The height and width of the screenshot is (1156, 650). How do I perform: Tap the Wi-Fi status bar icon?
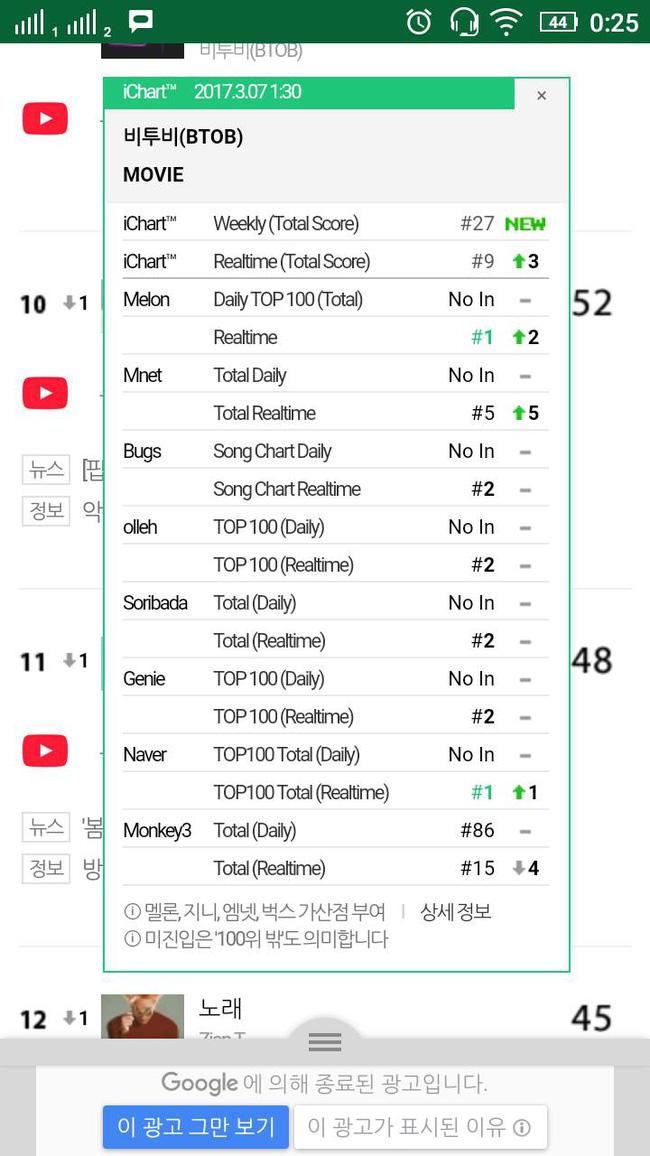[x=508, y=21]
